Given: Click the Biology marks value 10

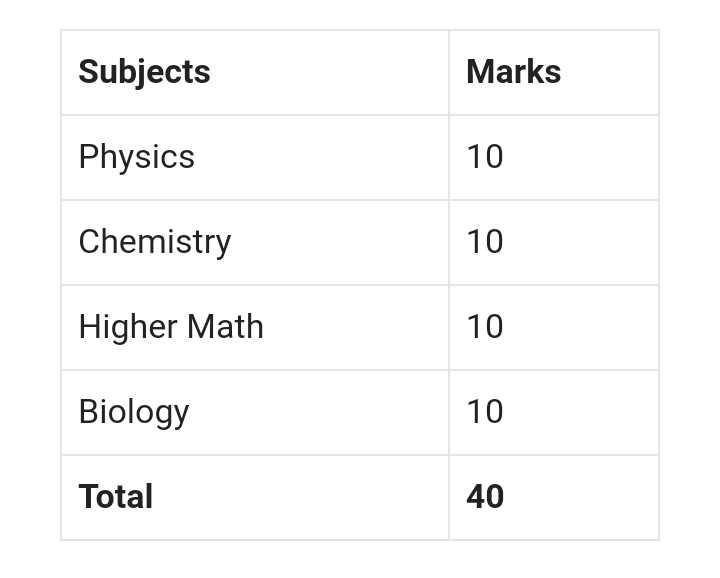Looking at the screenshot, I should tap(485, 412).
